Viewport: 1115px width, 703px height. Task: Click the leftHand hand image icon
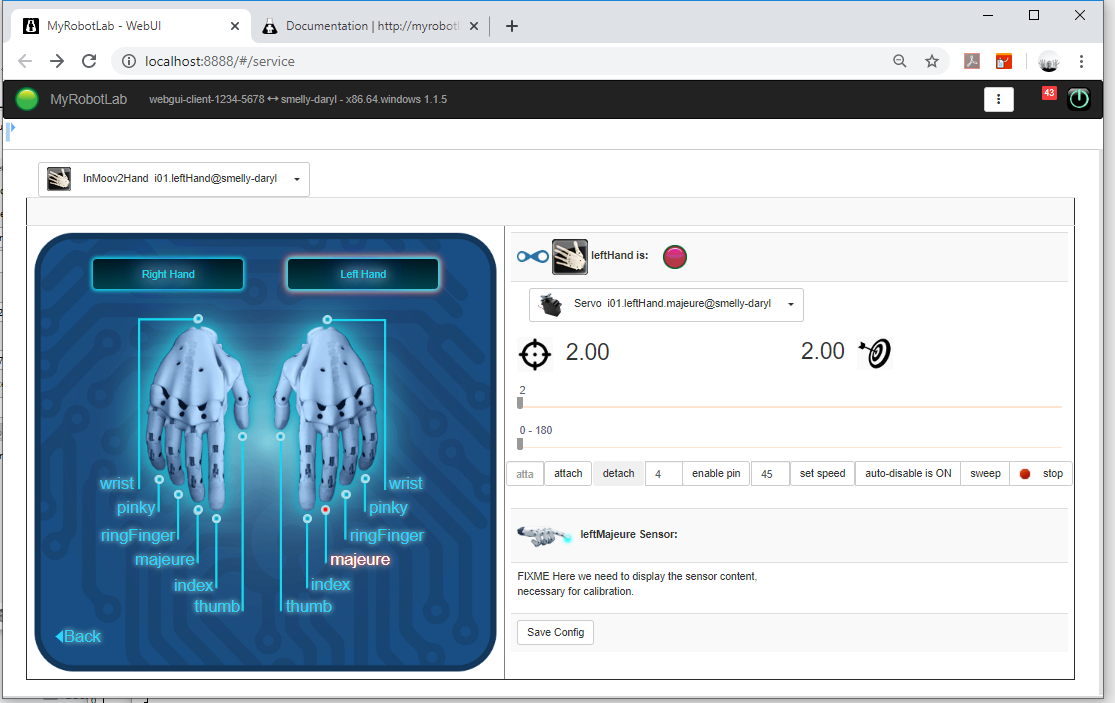(570, 257)
